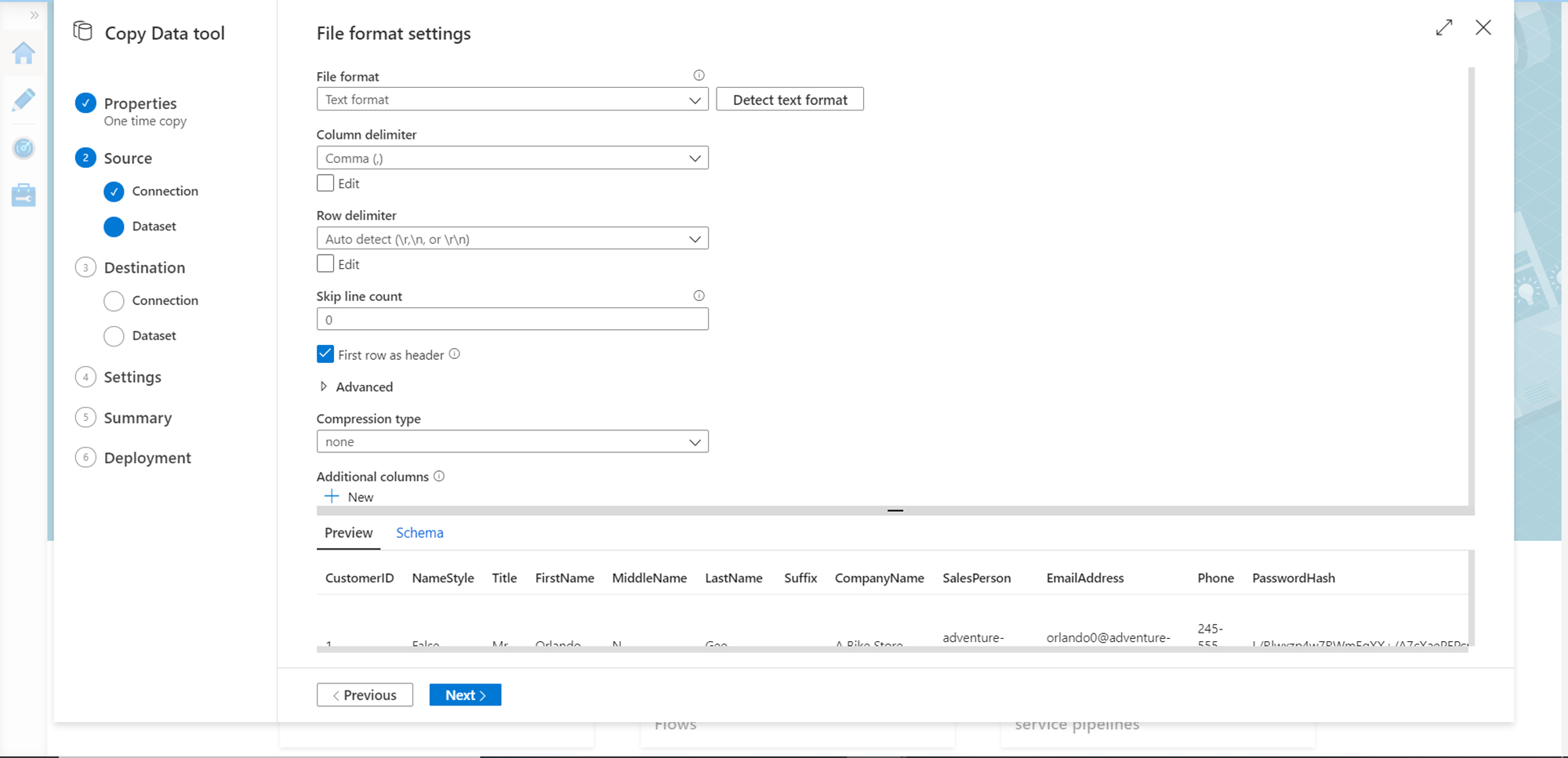Click the Skip line count input field
Viewport: 1568px width, 758px height.
click(512, 319)
